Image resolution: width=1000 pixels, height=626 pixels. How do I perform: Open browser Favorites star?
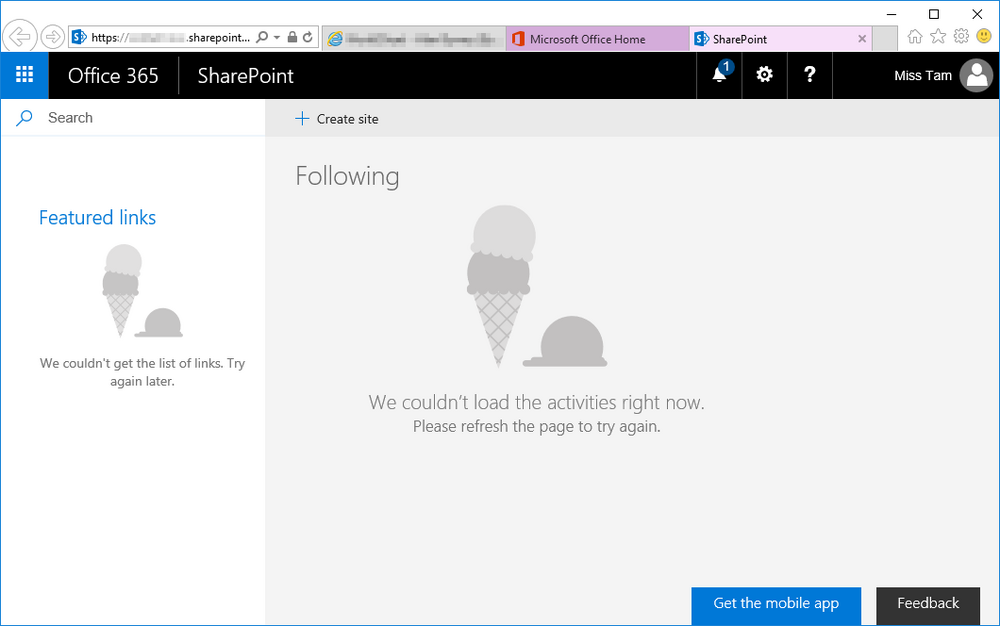click(x=938, y=36)
